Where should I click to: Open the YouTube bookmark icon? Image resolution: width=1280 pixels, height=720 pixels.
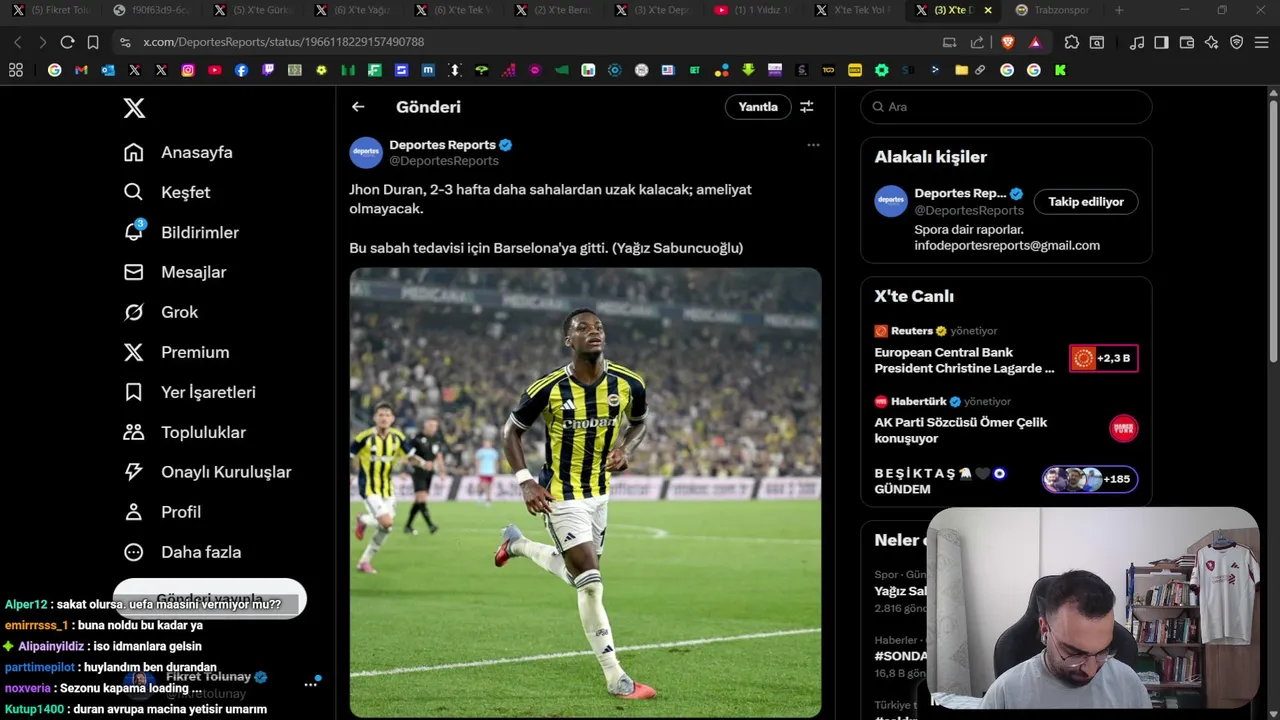(215, 70)
